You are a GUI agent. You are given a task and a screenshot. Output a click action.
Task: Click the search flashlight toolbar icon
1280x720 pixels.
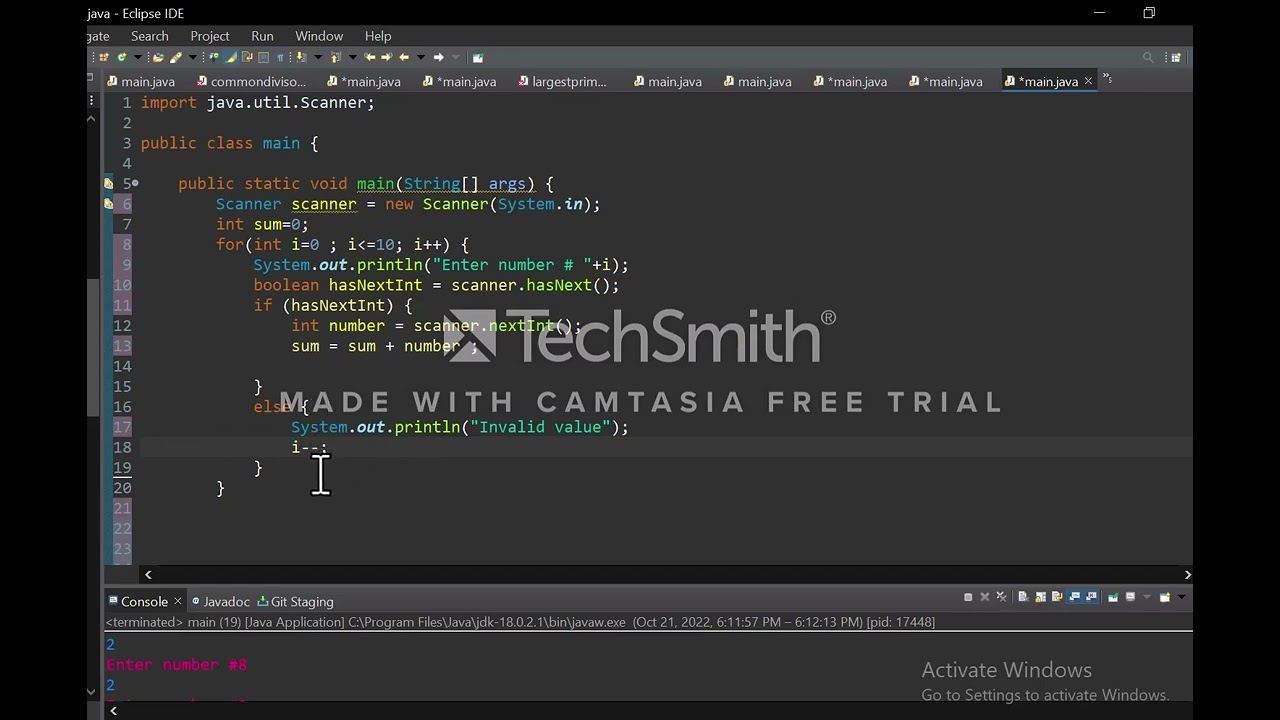[x=176, y=57]
